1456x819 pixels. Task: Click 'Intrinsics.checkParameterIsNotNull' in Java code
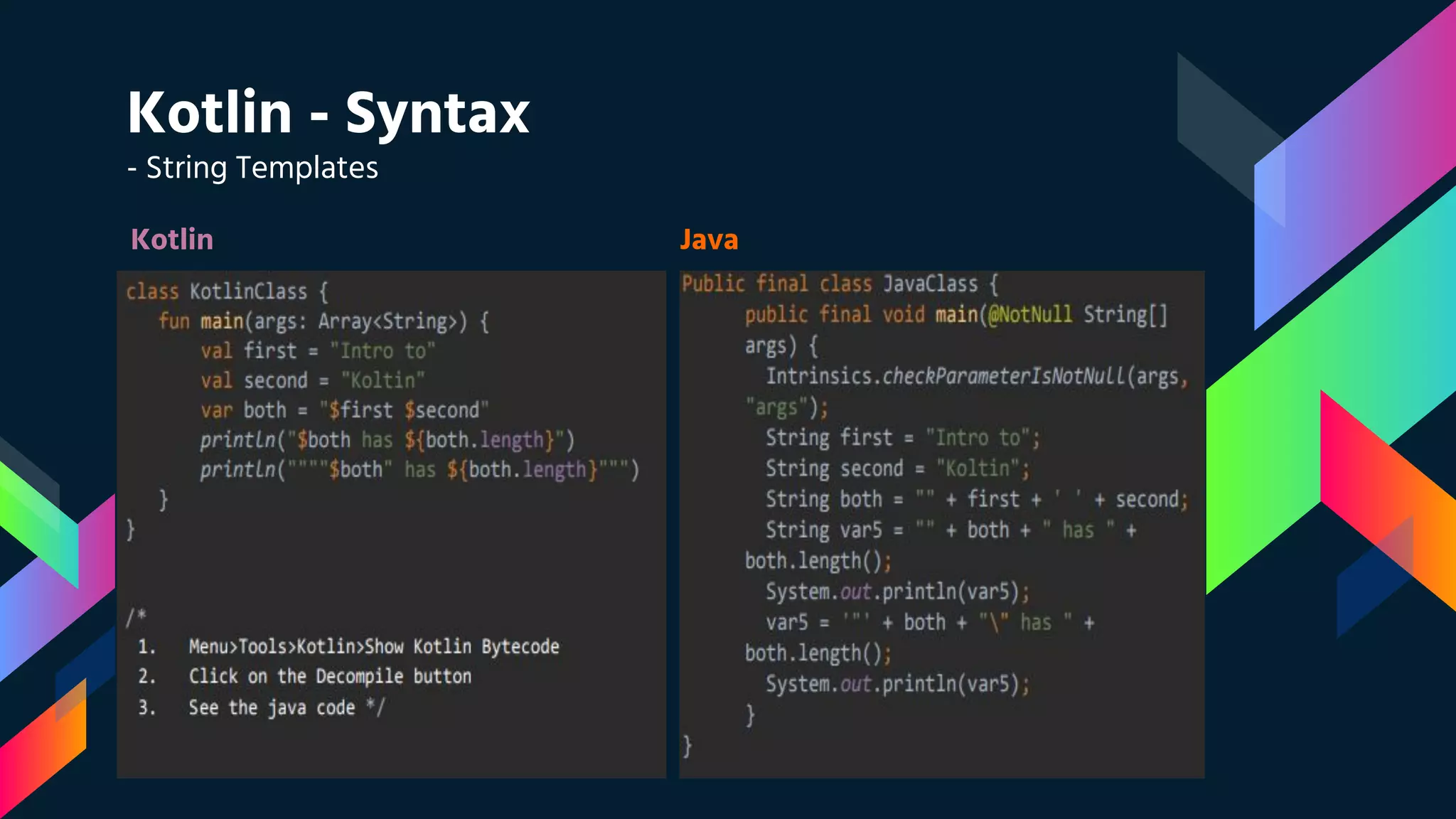point(946,377)
